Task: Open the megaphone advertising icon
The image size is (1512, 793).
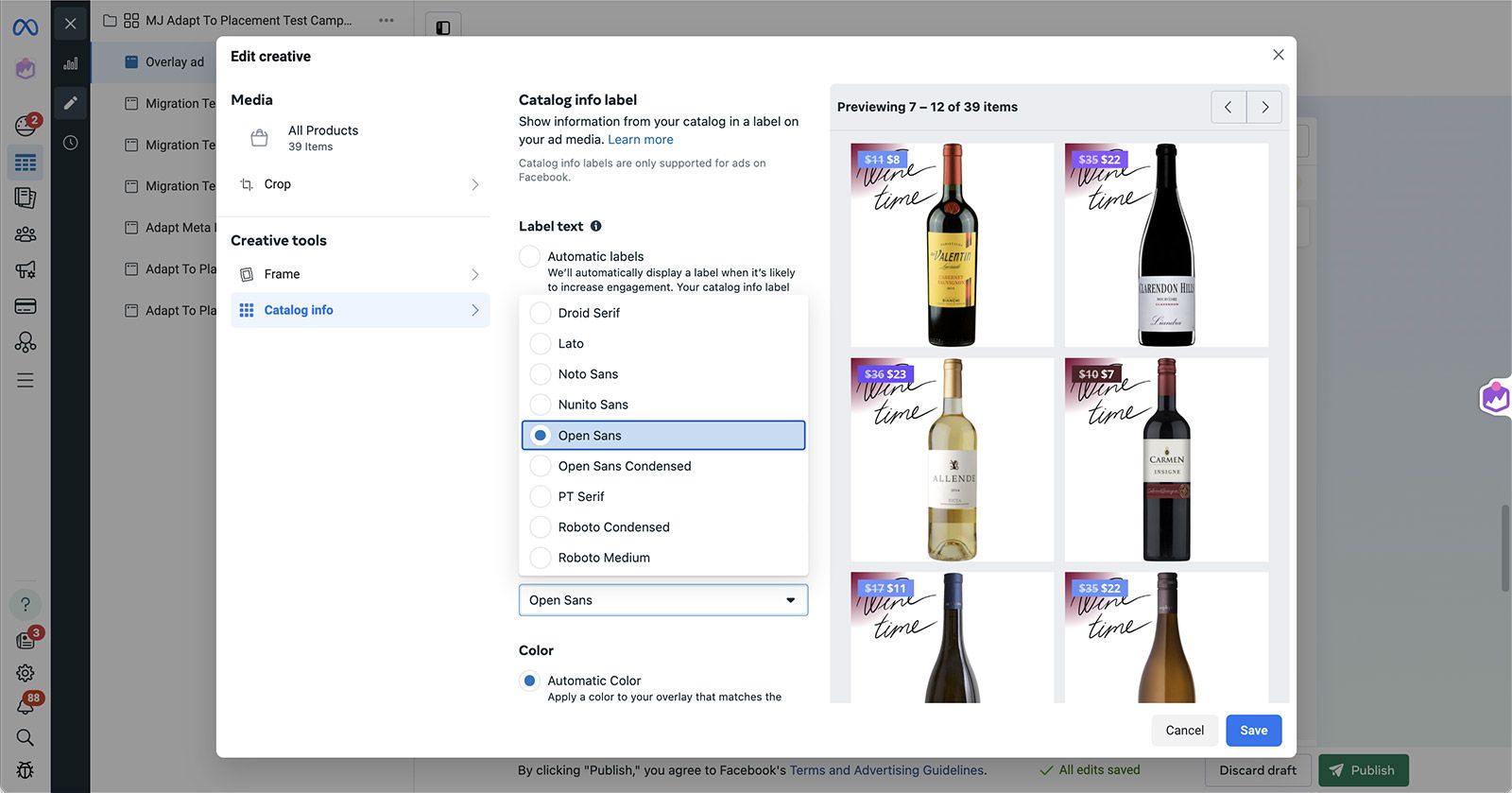Action: (26, 269)
